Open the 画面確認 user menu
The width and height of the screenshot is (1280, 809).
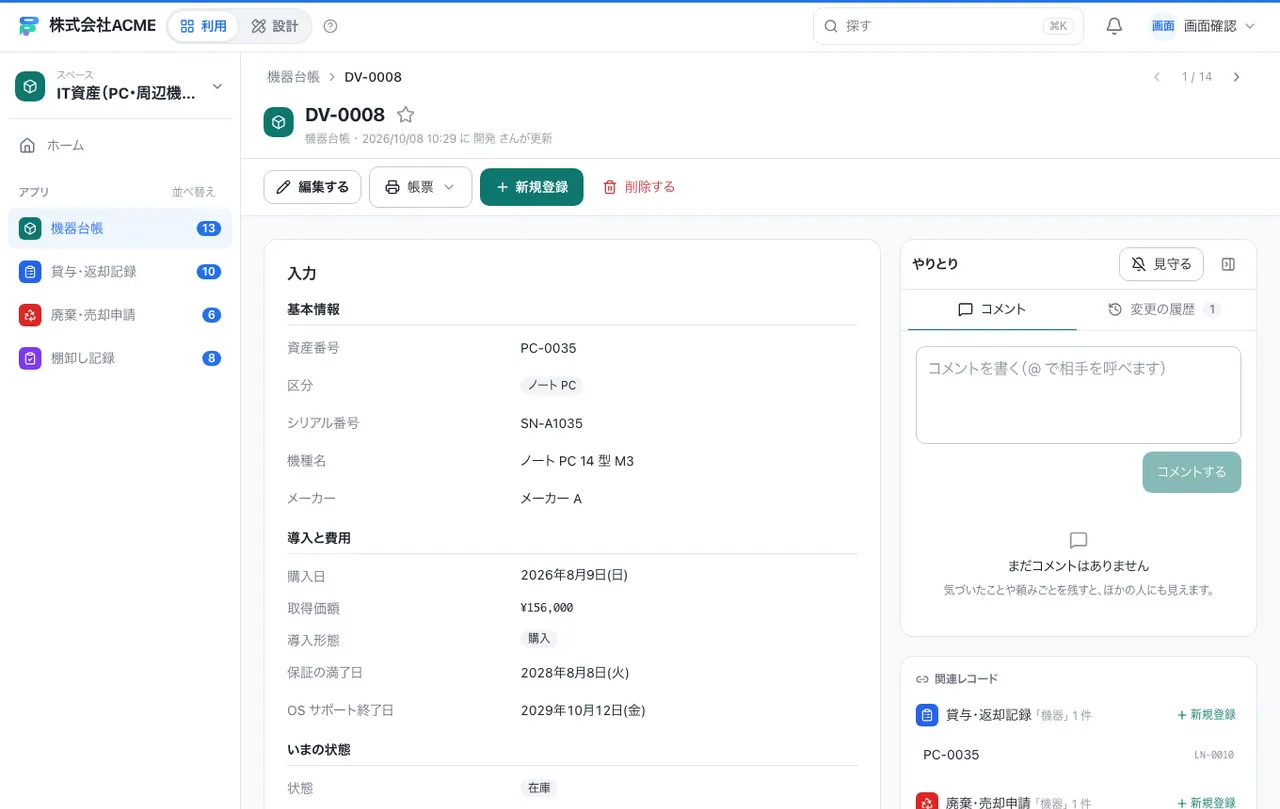[1203, 26]
